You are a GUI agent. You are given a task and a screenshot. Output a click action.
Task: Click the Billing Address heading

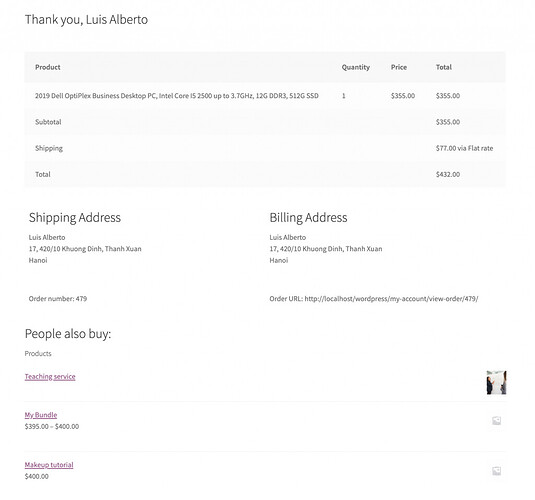coord(308,217)
